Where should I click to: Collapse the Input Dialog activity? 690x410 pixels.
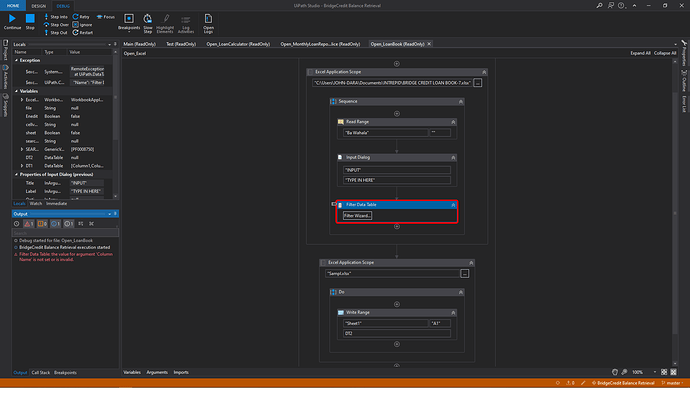(453, 158)
